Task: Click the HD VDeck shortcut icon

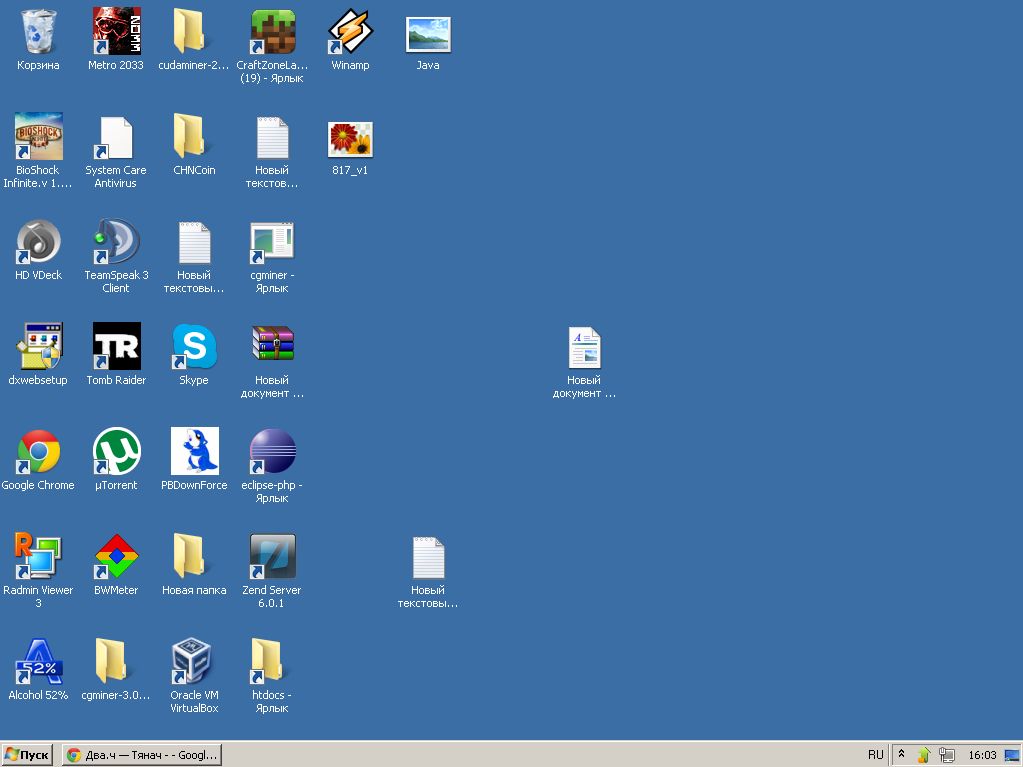Action: 38,241
